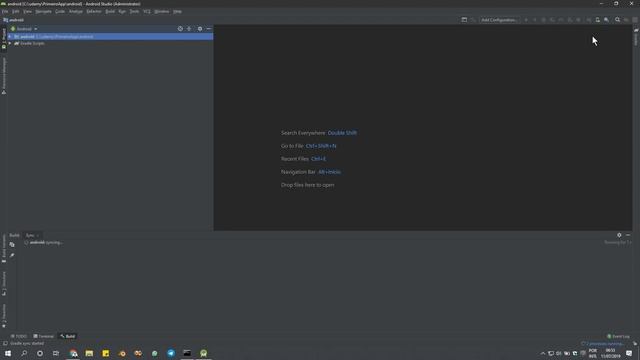640x360 pixels.
Task: Click the android breadcrumb in navigation bar
Action: coord(13,20)
